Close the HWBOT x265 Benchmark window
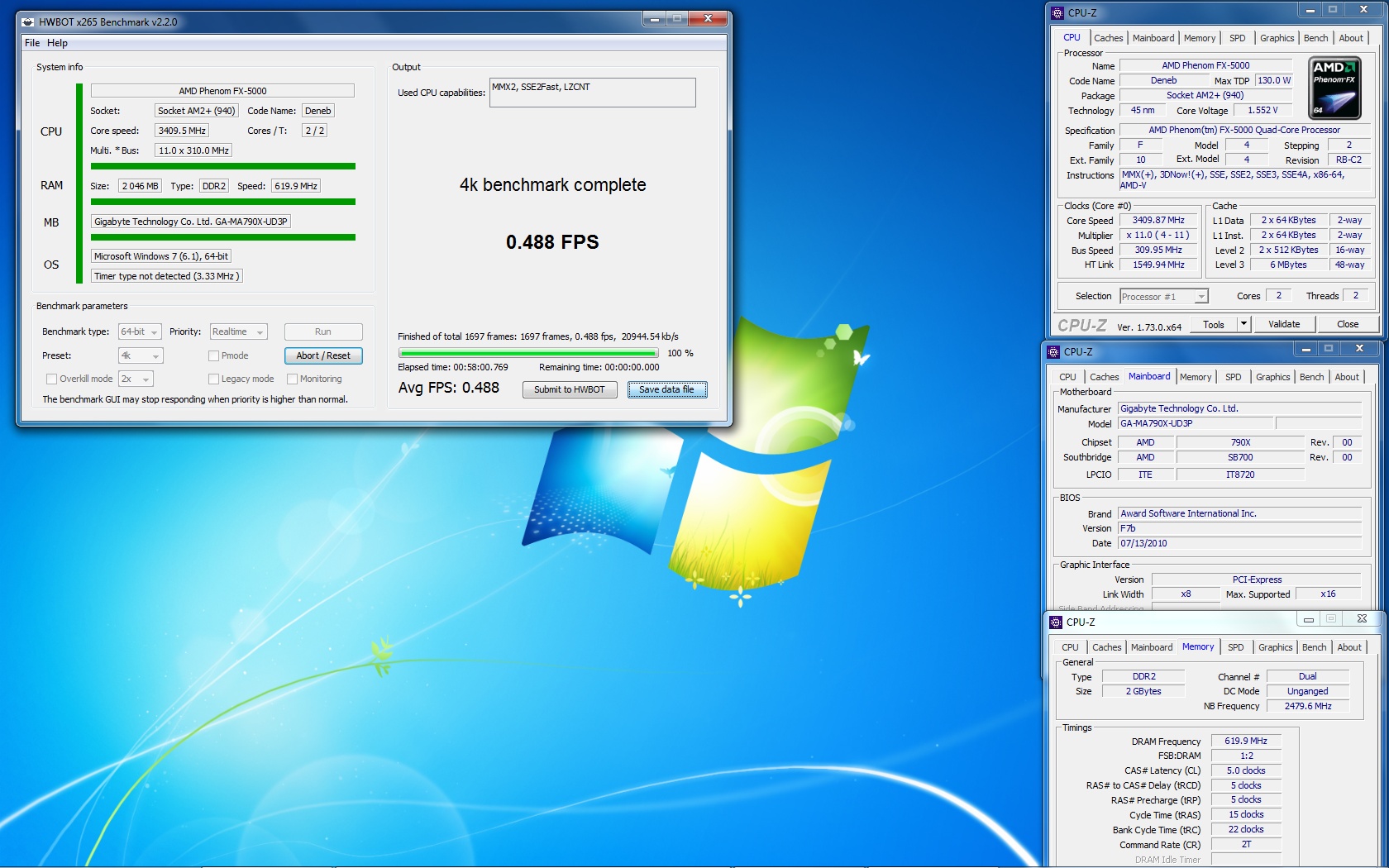This screenshot has width=1389, height=868. (708, 19)
